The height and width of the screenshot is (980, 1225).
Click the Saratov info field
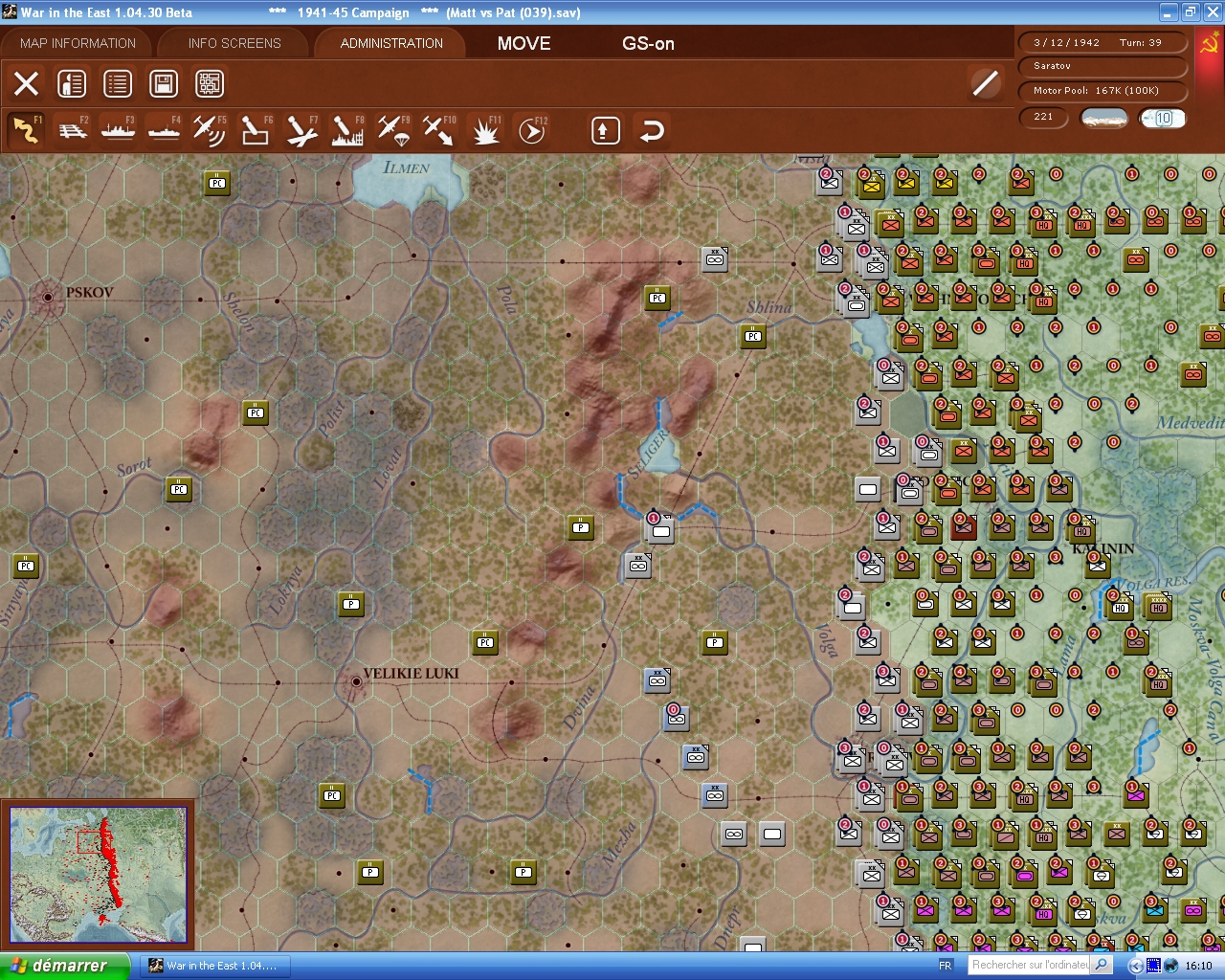pyautogui.click(x=1102, y=66)
